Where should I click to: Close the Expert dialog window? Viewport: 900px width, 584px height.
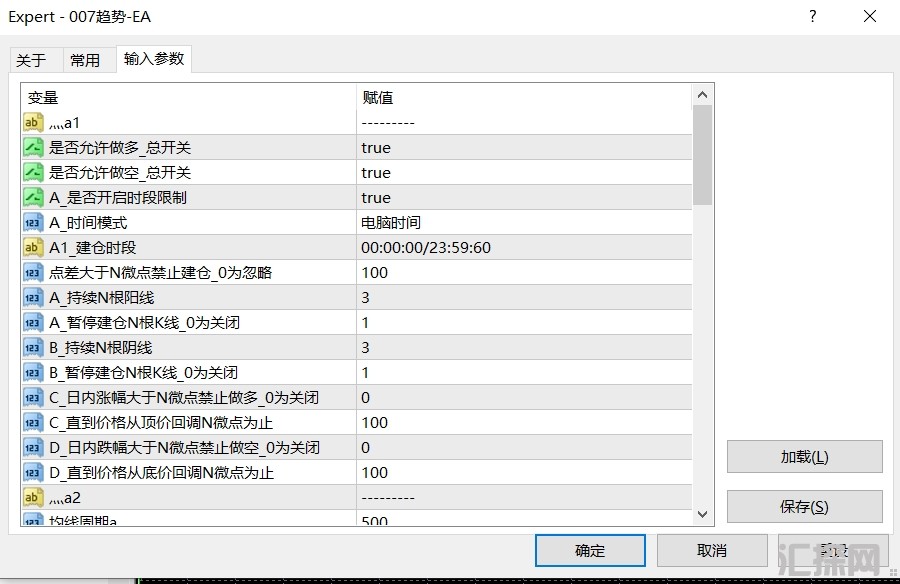tap(870, 16)
